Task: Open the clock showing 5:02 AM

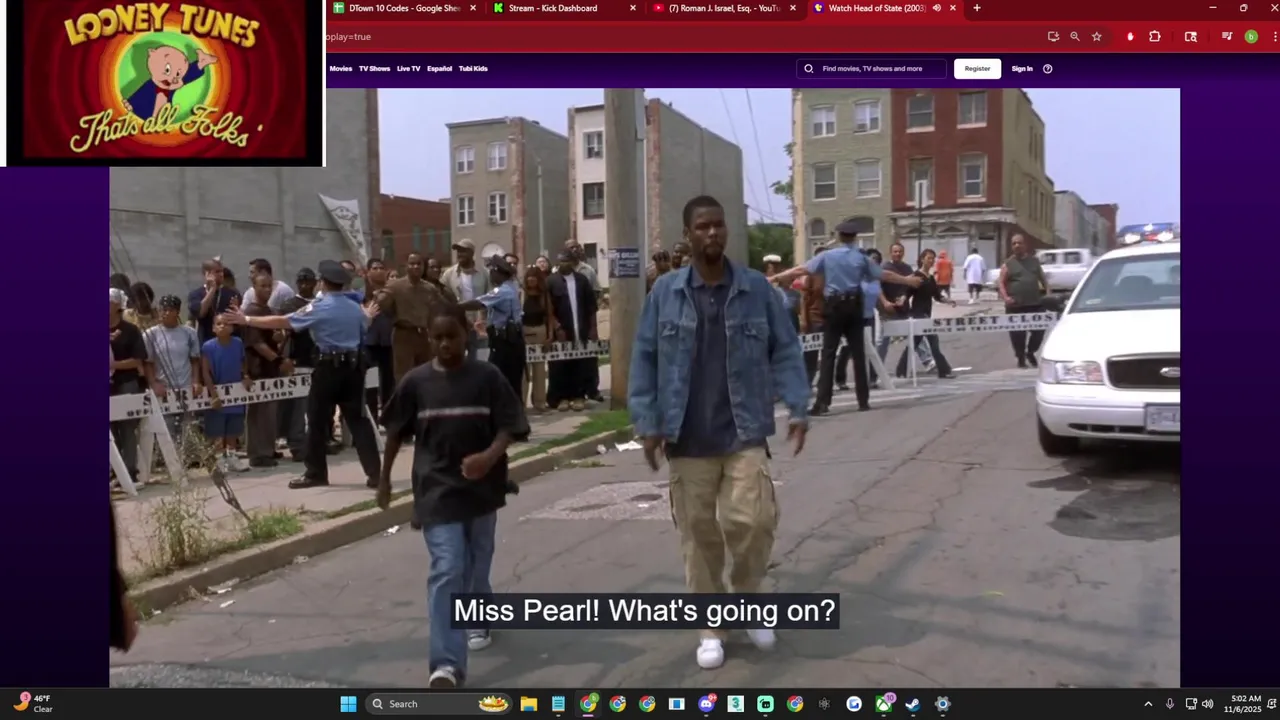Action: 1244,704
